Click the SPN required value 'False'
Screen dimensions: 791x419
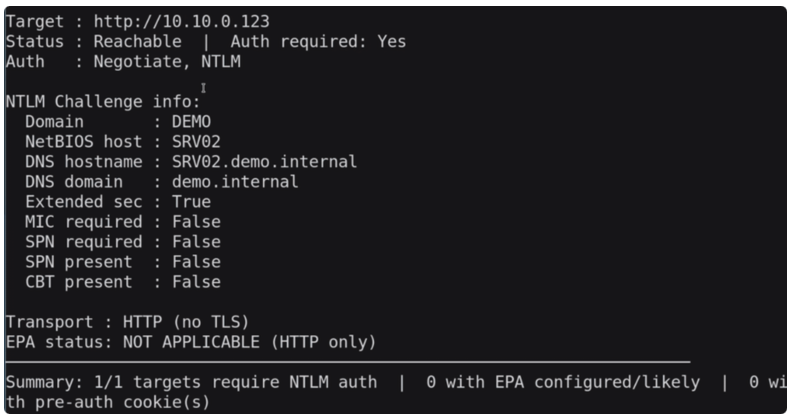point(196,242)
